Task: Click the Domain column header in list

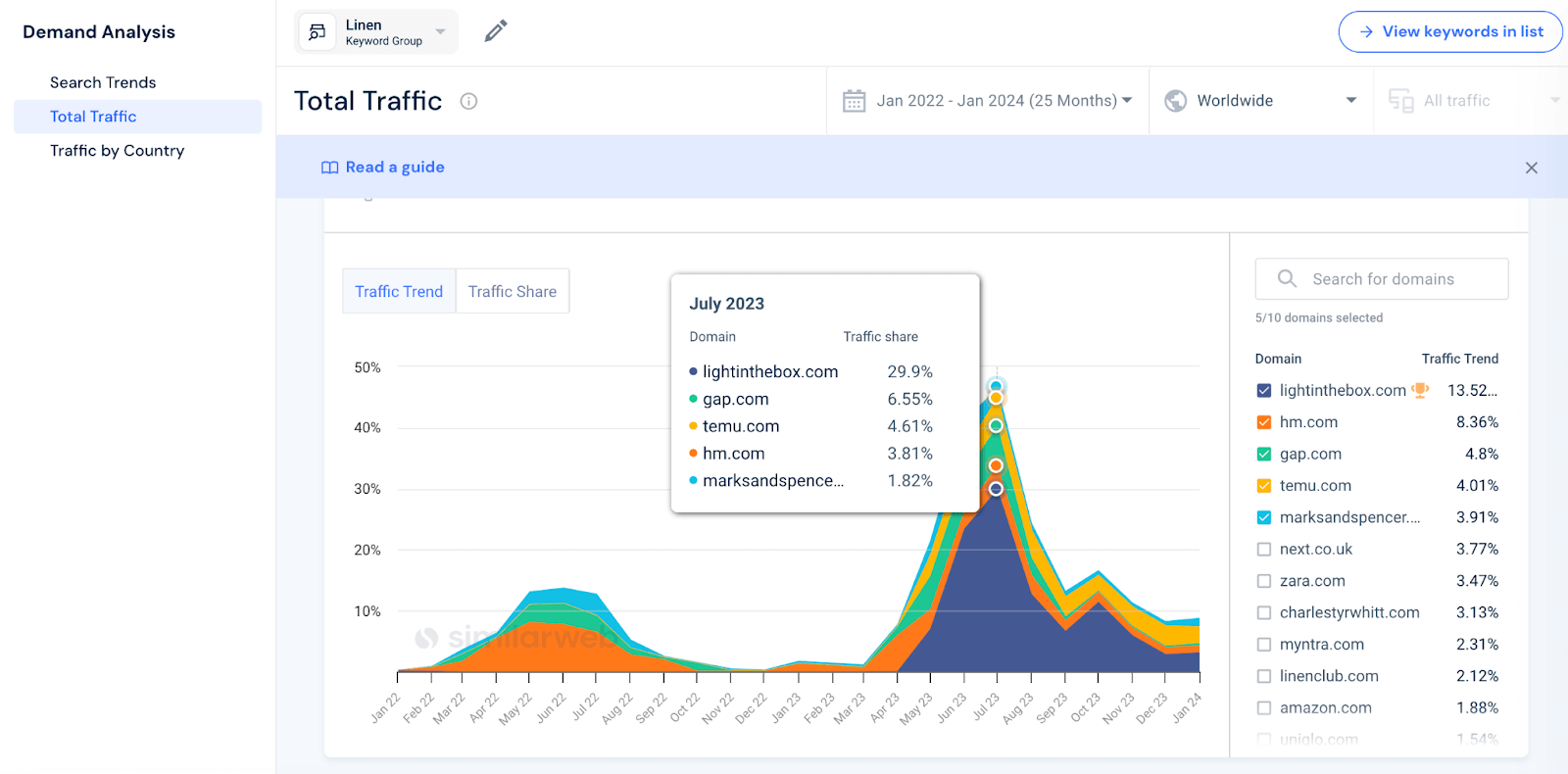Action: pyautogui.click(x=1278, y=359)
